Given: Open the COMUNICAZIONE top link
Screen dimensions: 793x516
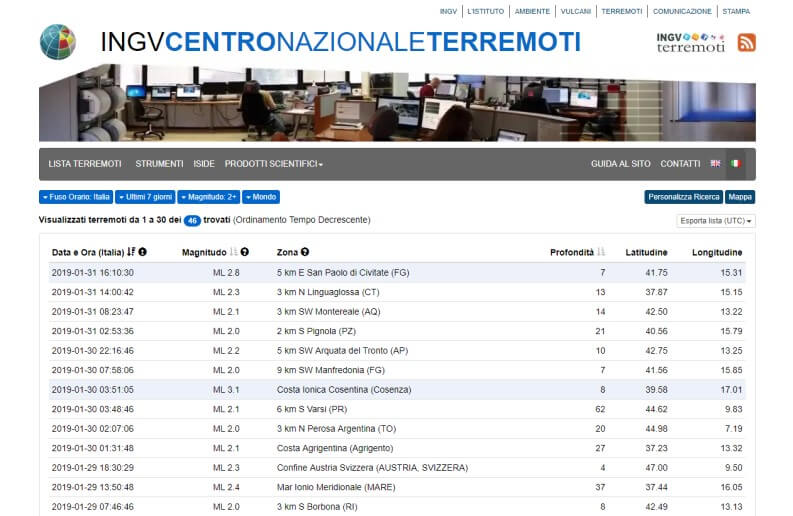Looking at the screenshot, I should (x=682, y=11).
